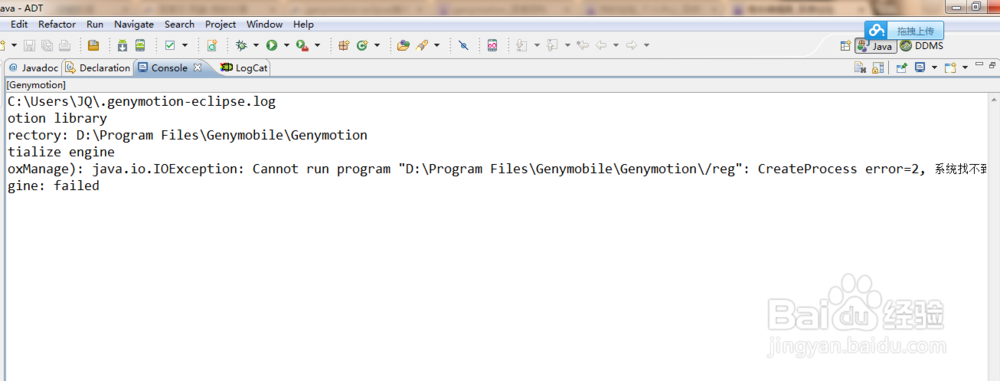The height and width of the screenshot is (381, 1000).
Task: Click the [Genymotion] console title
Action: (x=36, y=84)
